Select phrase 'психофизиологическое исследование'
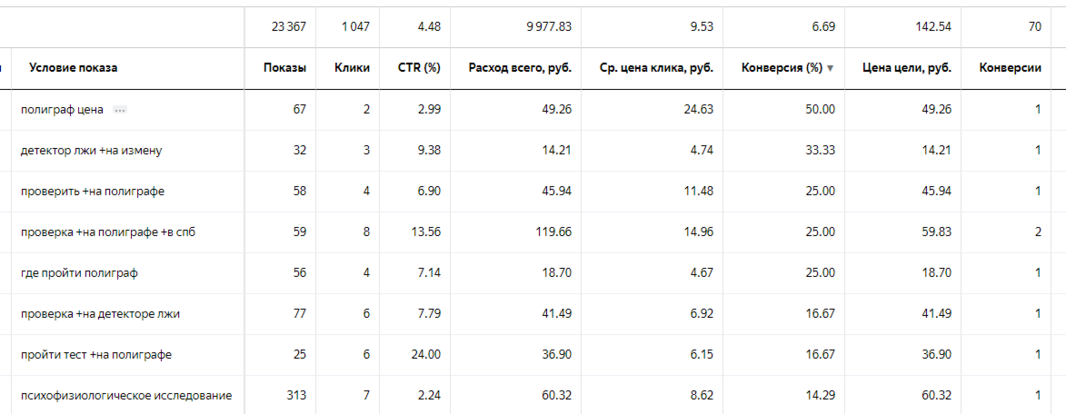This screenshot has height=414, width=1066. click(x=126, y=396)
